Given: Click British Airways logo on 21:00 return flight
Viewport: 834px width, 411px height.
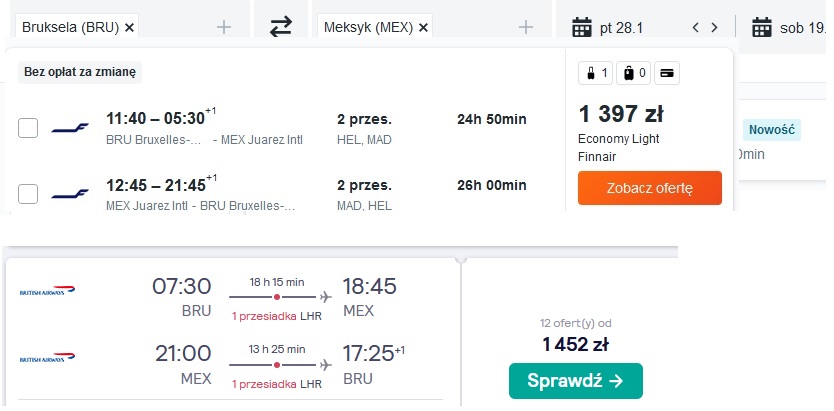Looking at the screenshot, I should 47,357.
